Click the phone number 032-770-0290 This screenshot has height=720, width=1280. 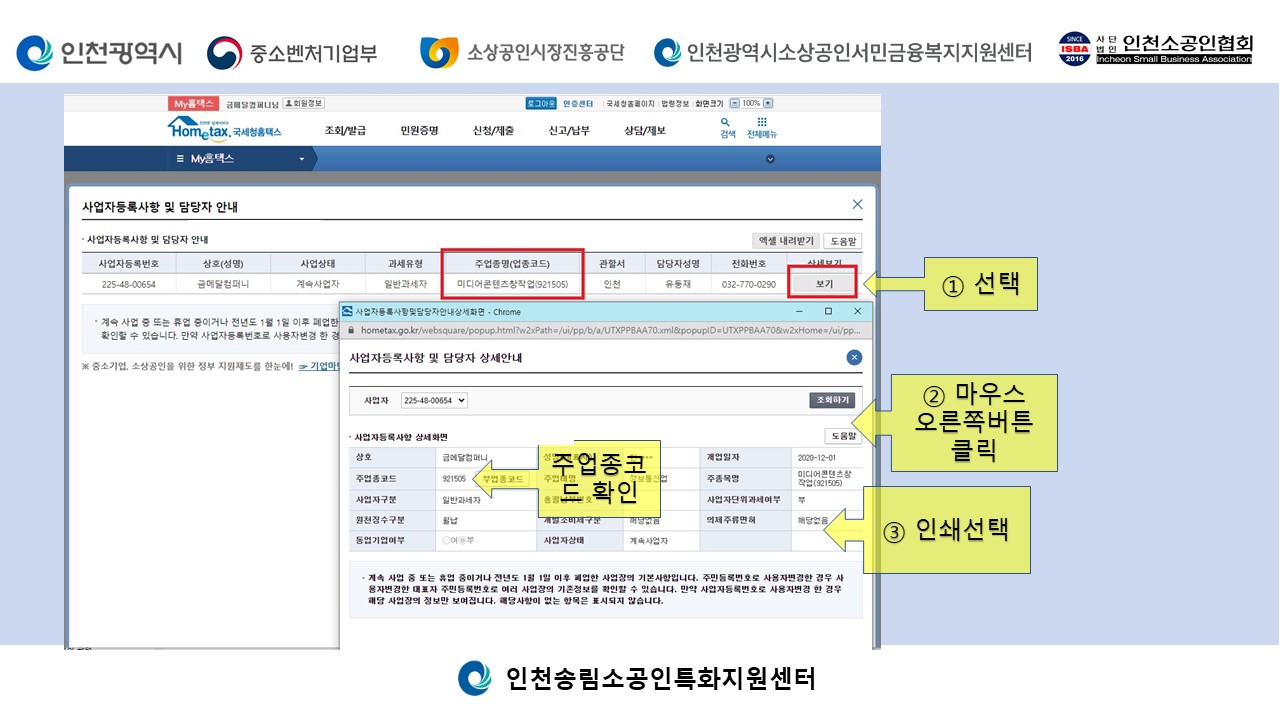[749, 285]
